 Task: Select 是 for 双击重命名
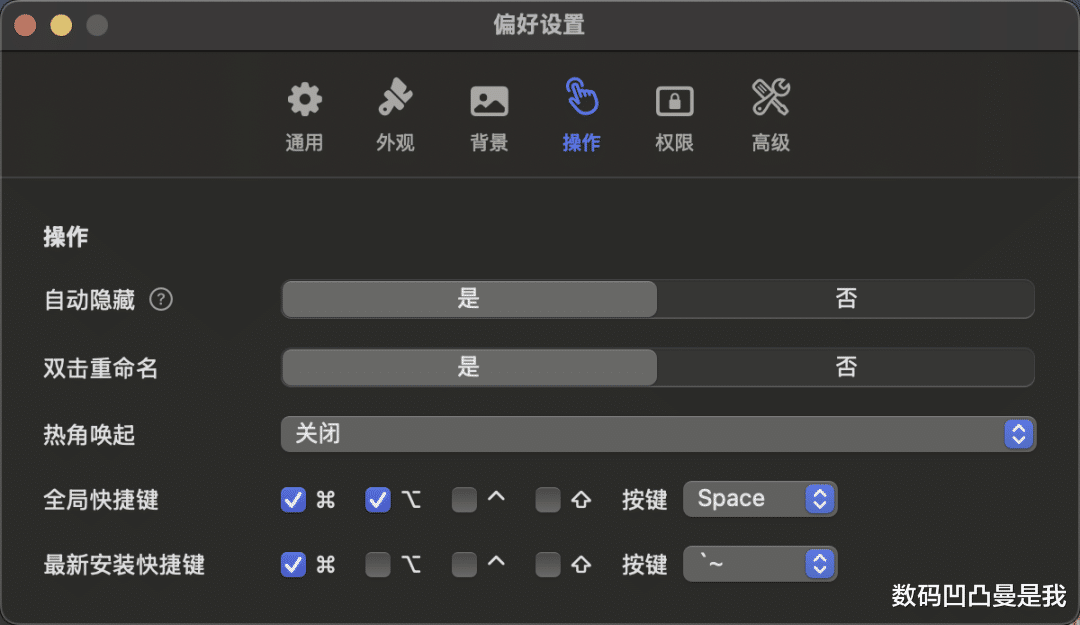coord(469,367)
